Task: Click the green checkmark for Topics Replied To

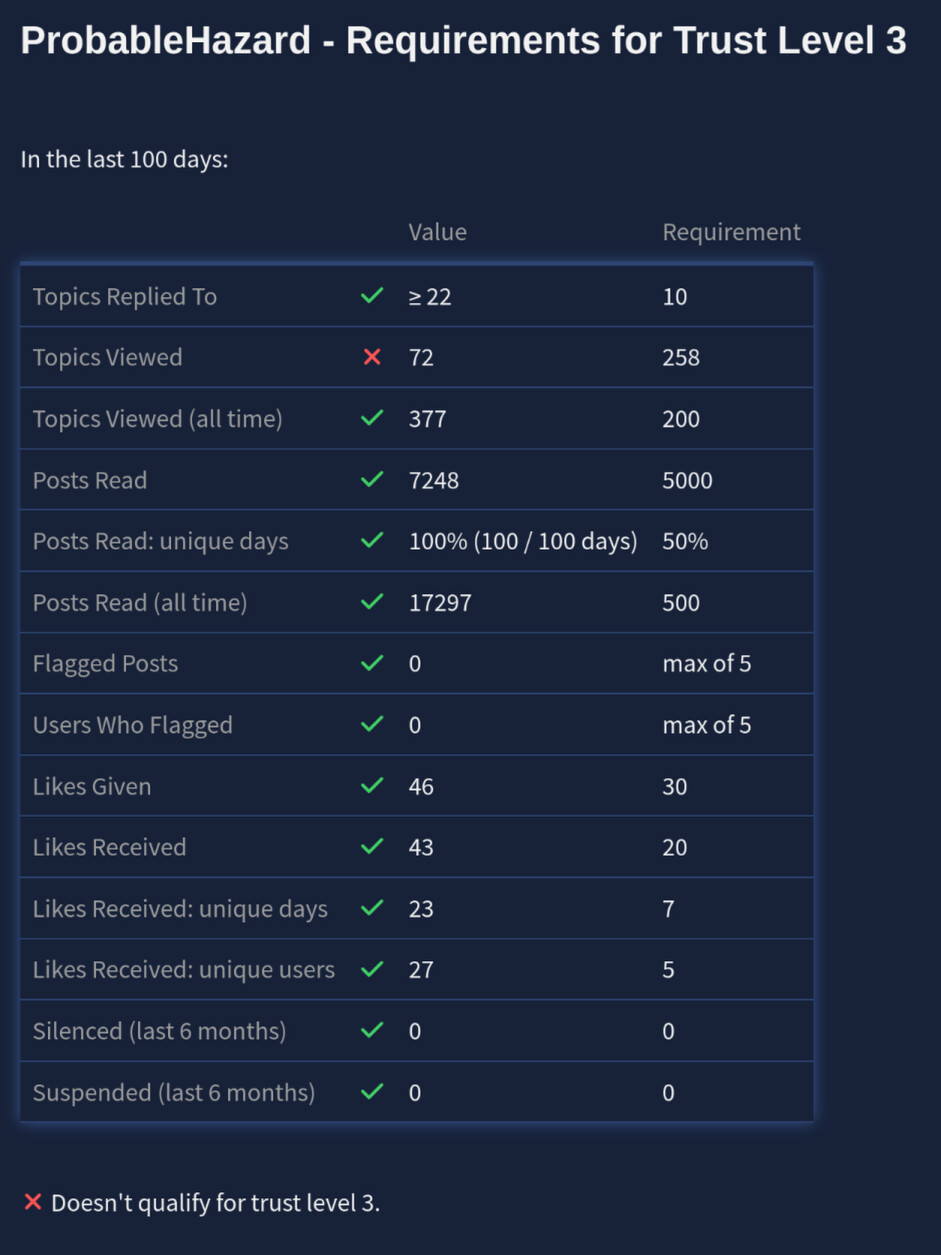Action: click(372, 296)
